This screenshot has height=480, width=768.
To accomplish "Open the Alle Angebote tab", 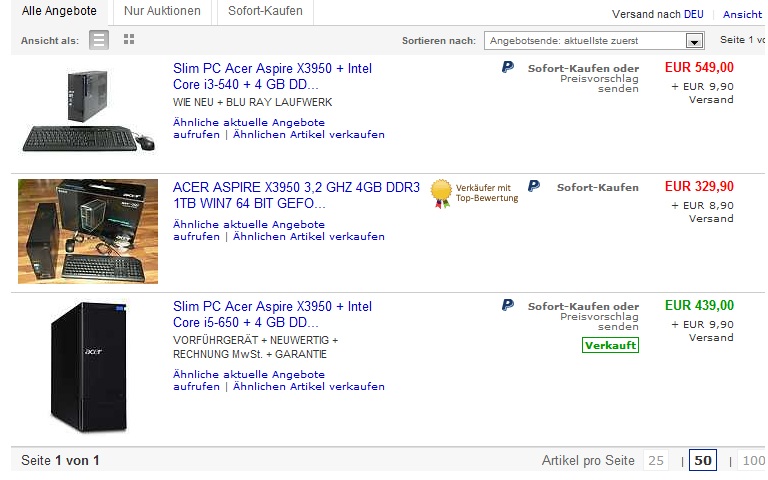I will (x=59, y=11).
